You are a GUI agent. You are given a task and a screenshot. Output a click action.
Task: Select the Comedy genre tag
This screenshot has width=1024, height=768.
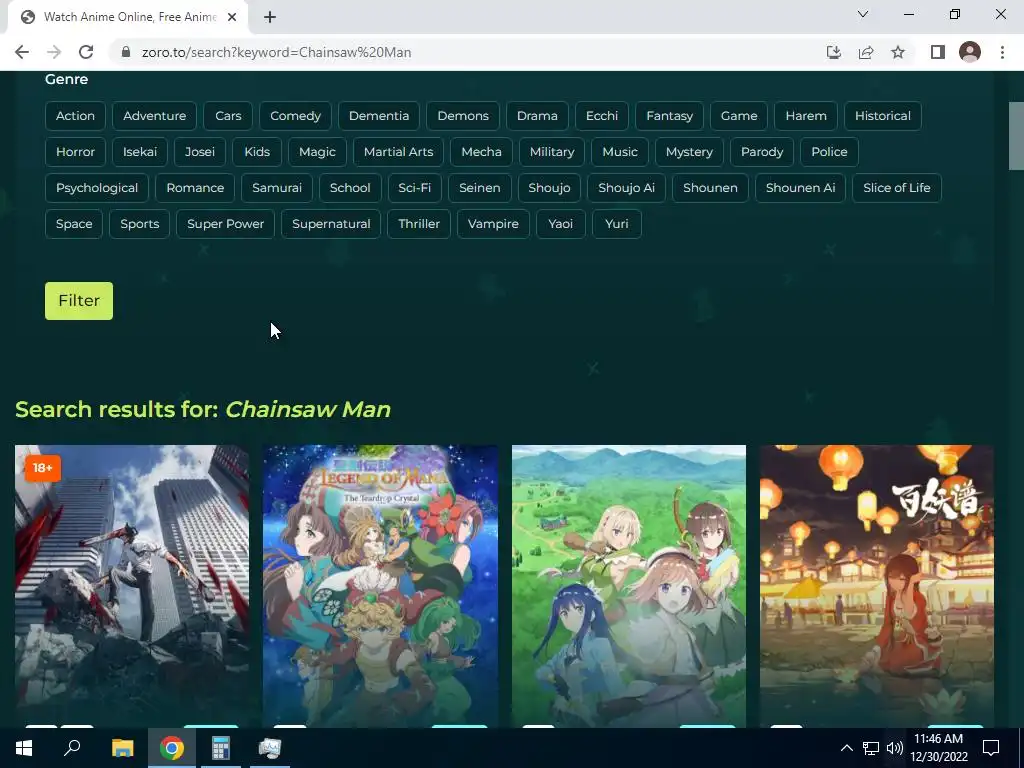(295, 116)
